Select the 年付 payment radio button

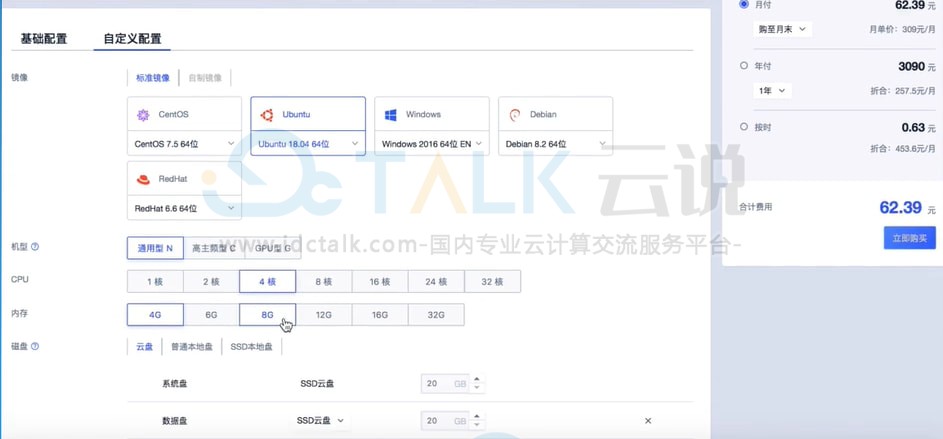(743, 66)
